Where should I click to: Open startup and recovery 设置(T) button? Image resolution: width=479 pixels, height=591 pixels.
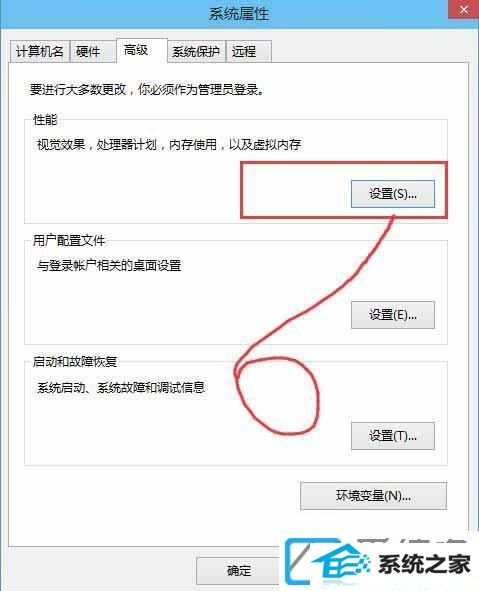tap(393, 436)
